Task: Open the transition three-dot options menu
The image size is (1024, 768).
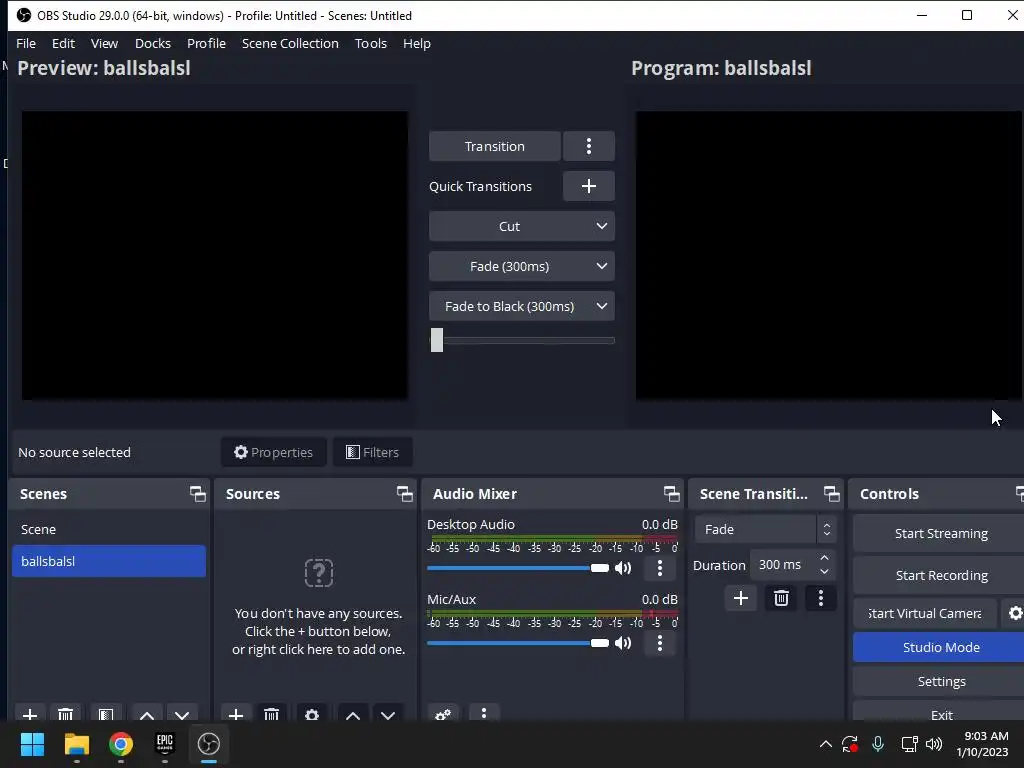Action: click(588, 146)
